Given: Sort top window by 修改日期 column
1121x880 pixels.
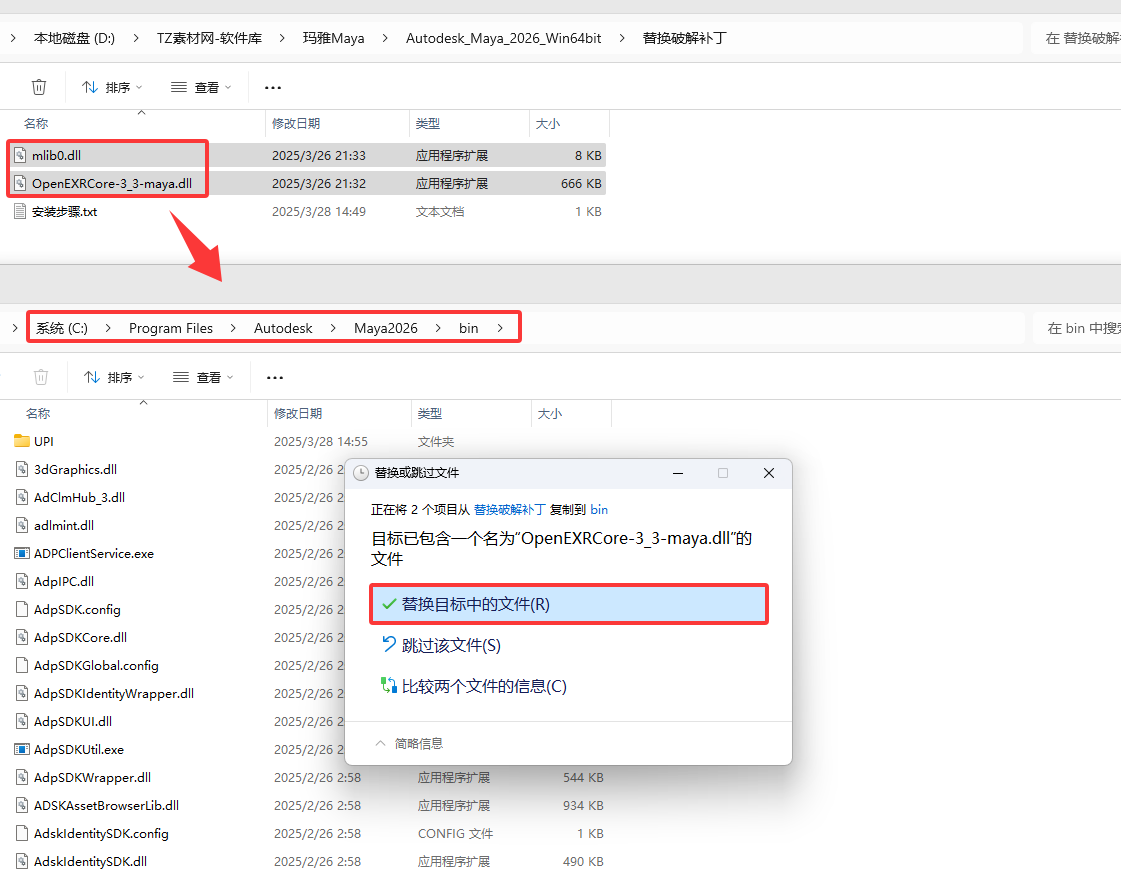Looking at the screenshot, I should [x=296, y=124].
